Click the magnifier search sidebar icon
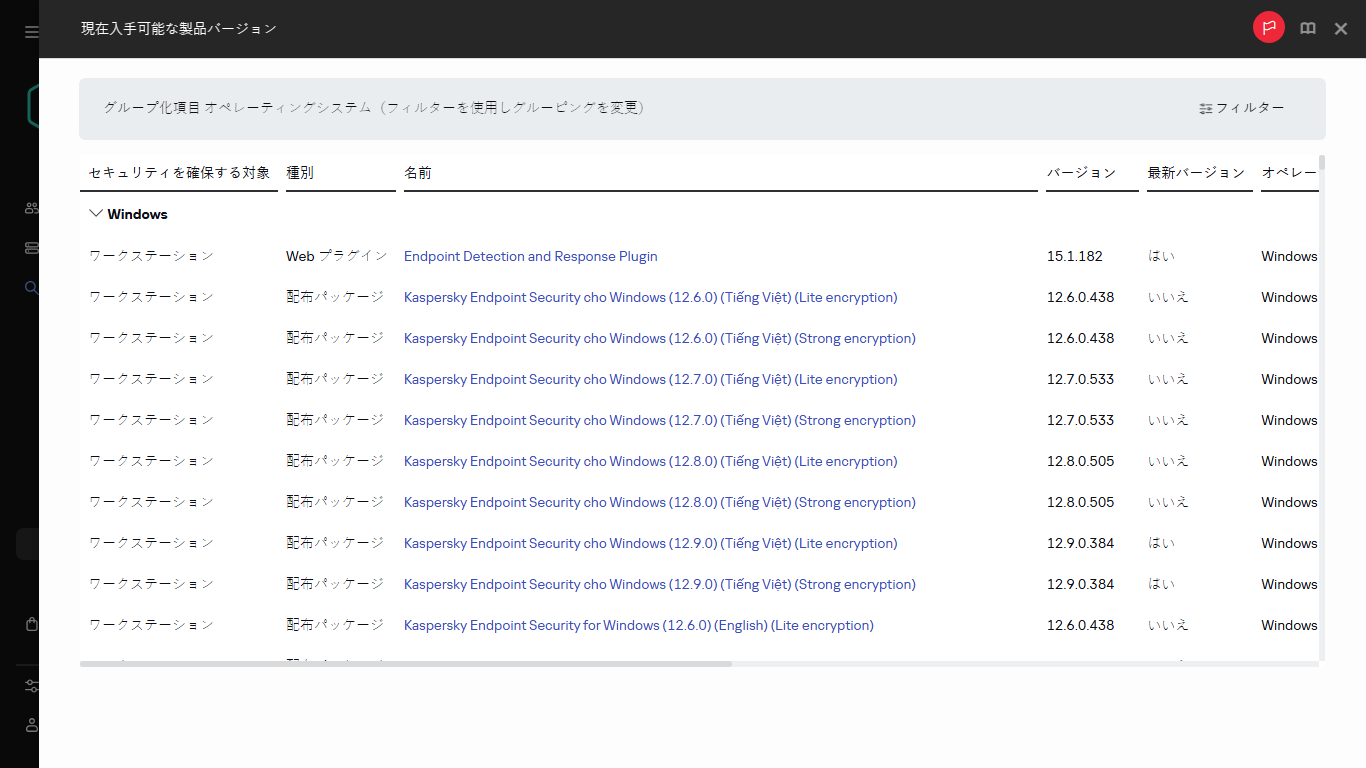 pyautogui.click(x=32, y=288)
